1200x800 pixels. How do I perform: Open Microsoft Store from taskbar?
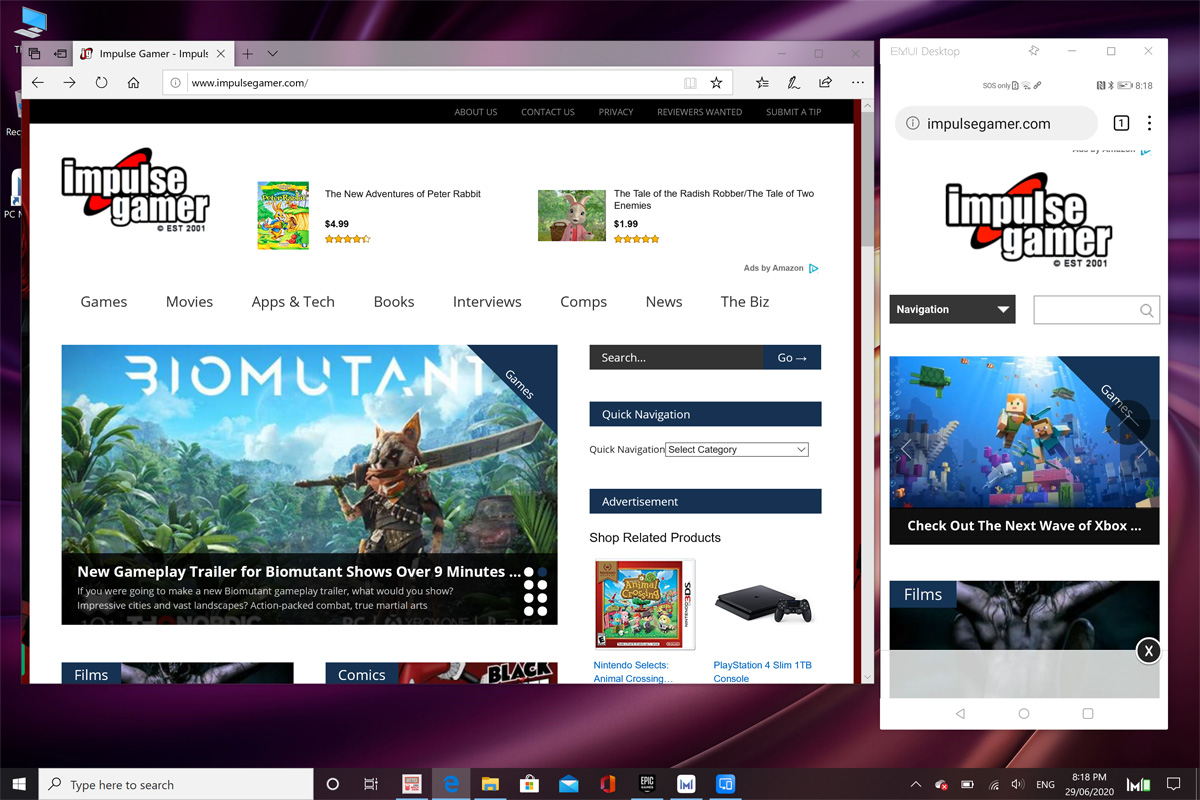tap(529, 784)
